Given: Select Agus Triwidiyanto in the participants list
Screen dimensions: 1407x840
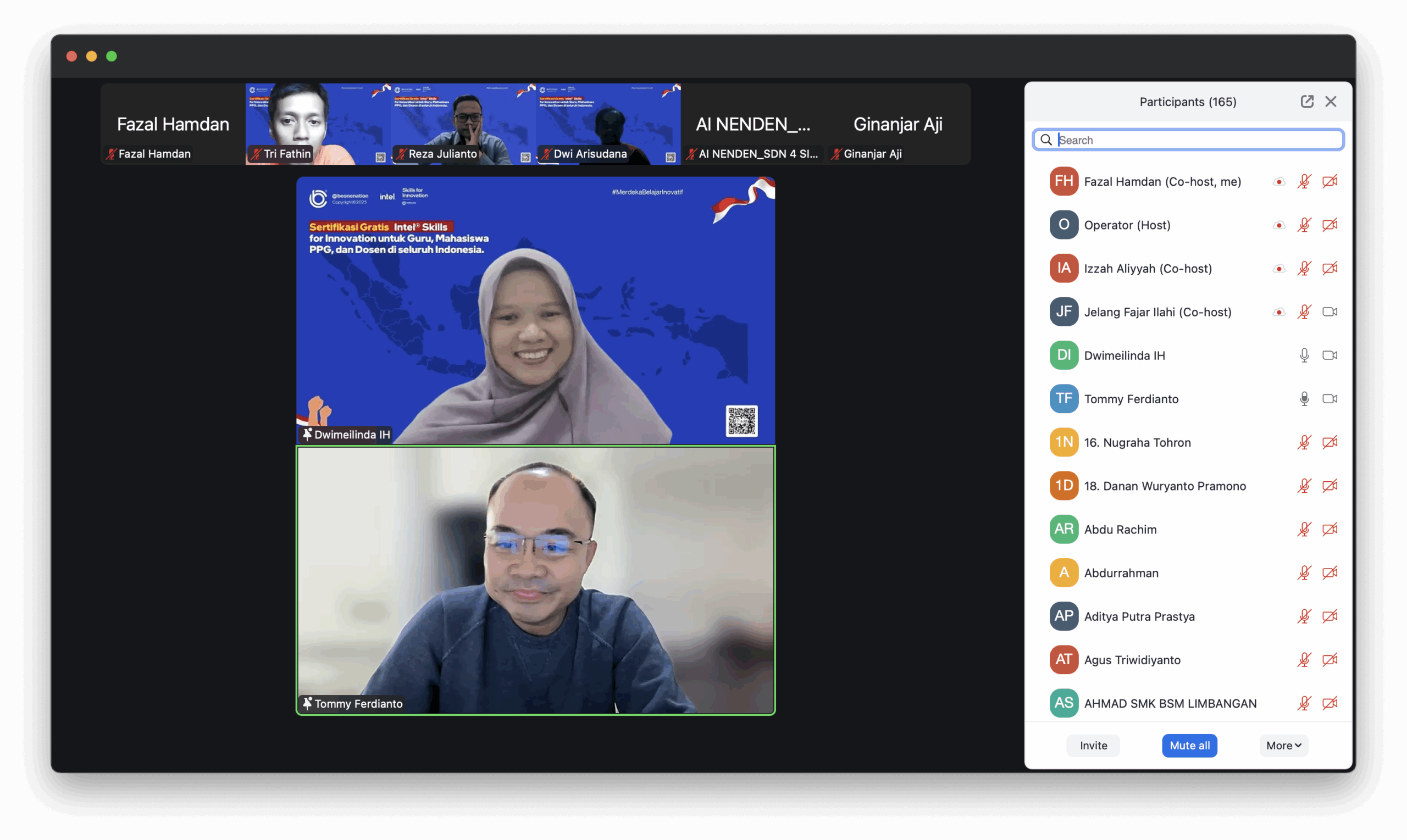Looking at the screenshot, I should (x=1132, y=660).
